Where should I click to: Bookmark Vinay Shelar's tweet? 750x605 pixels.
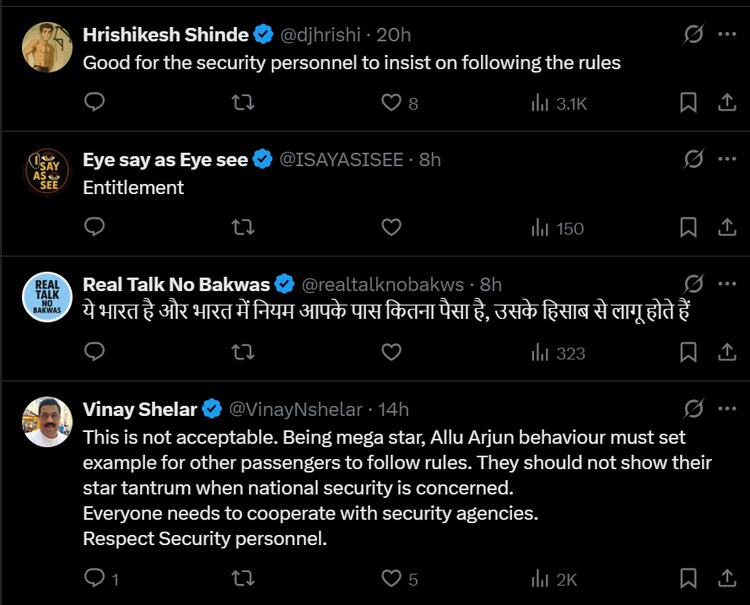(688, 578)
